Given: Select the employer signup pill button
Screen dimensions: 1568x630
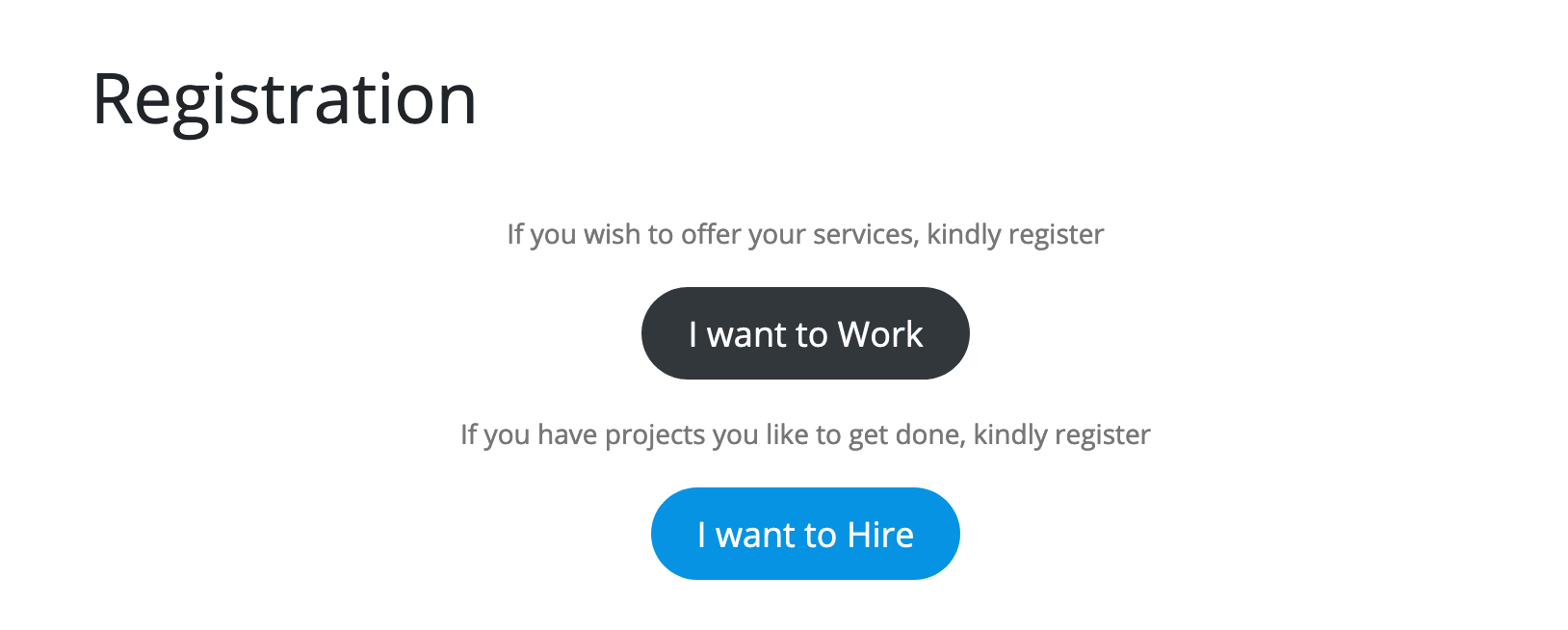Looking at the screenshot, I should 805,534.
